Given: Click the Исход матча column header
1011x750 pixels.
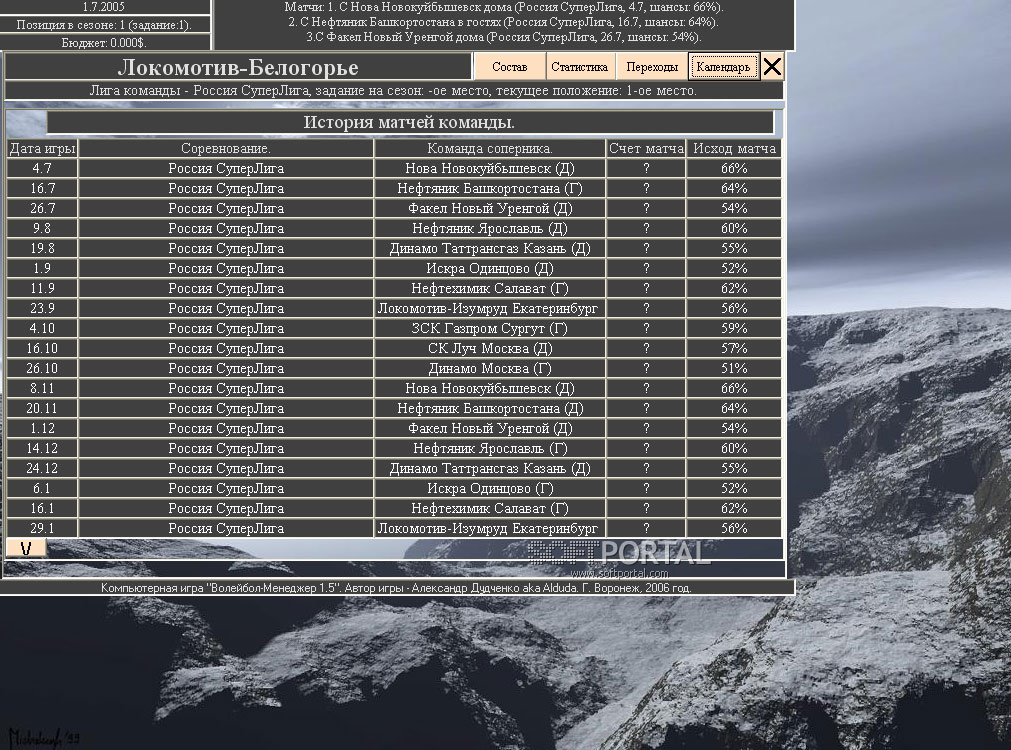Looking at the screenshot, I should [x=734, y=148].
